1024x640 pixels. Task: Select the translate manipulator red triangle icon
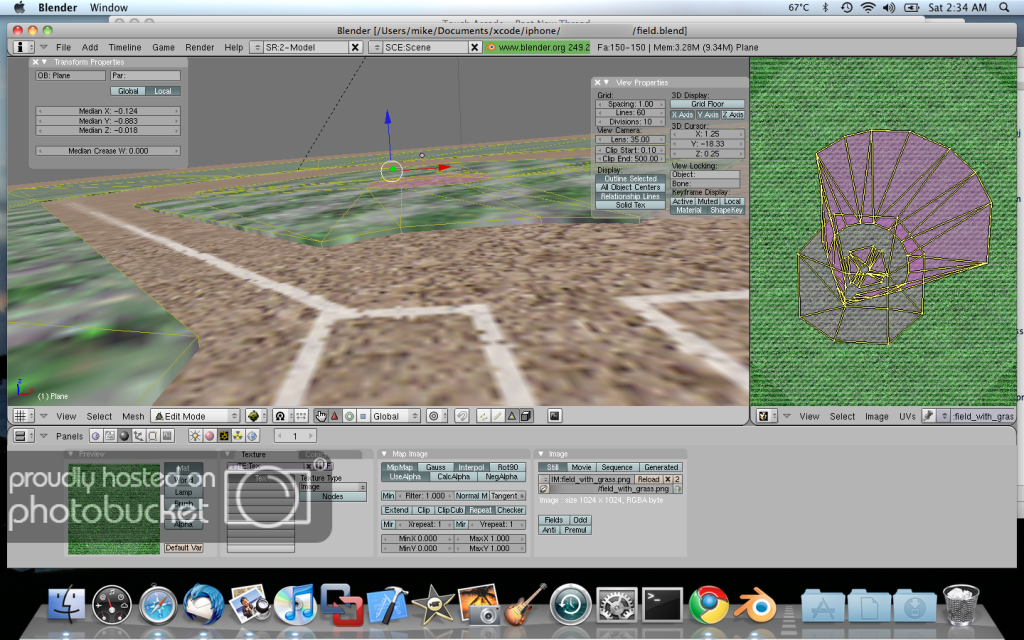334,416
